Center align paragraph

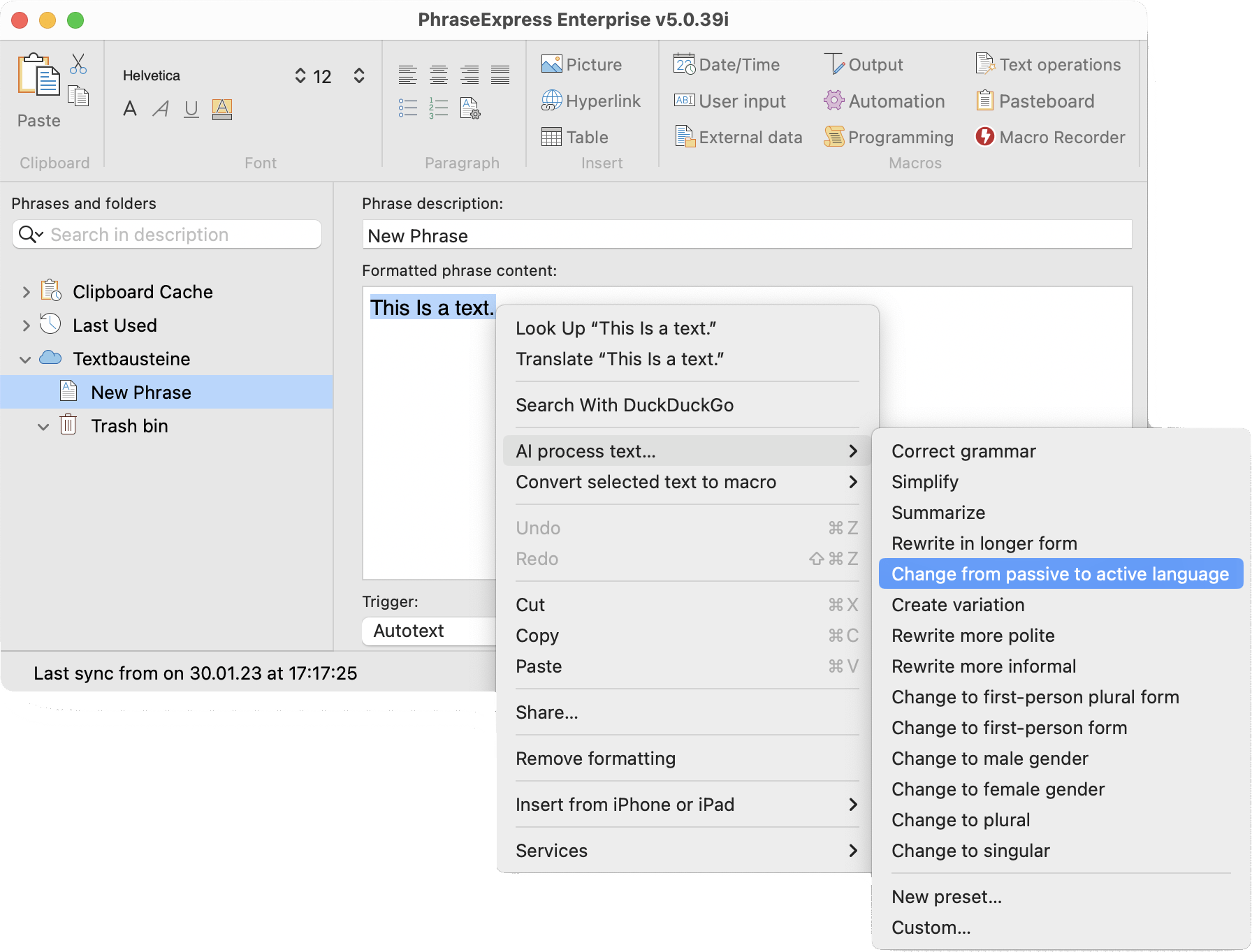(x=439, y=74)
